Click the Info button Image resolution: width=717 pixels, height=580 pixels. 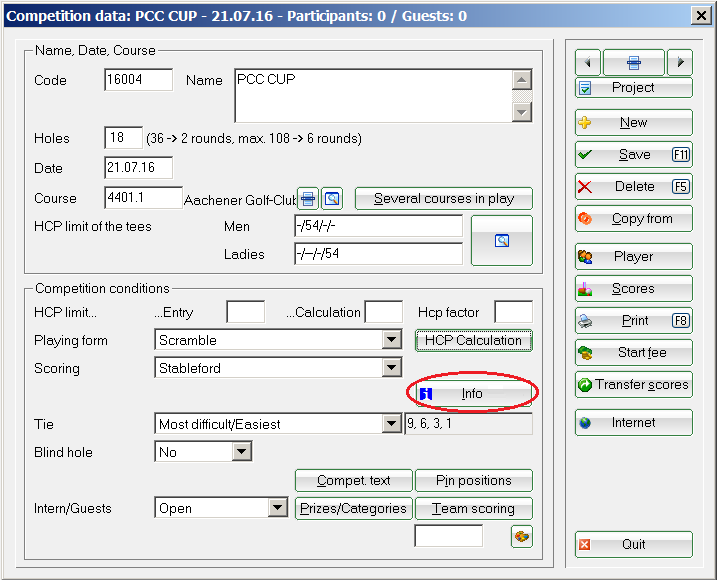point(473,394)
